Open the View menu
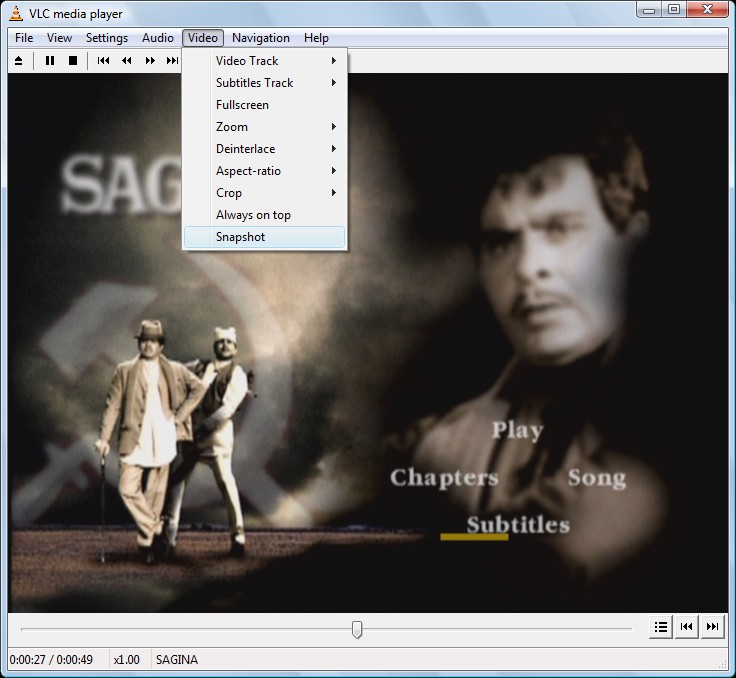Image resolution: width=736 pixels, height=678 pixels. point(59,38)
